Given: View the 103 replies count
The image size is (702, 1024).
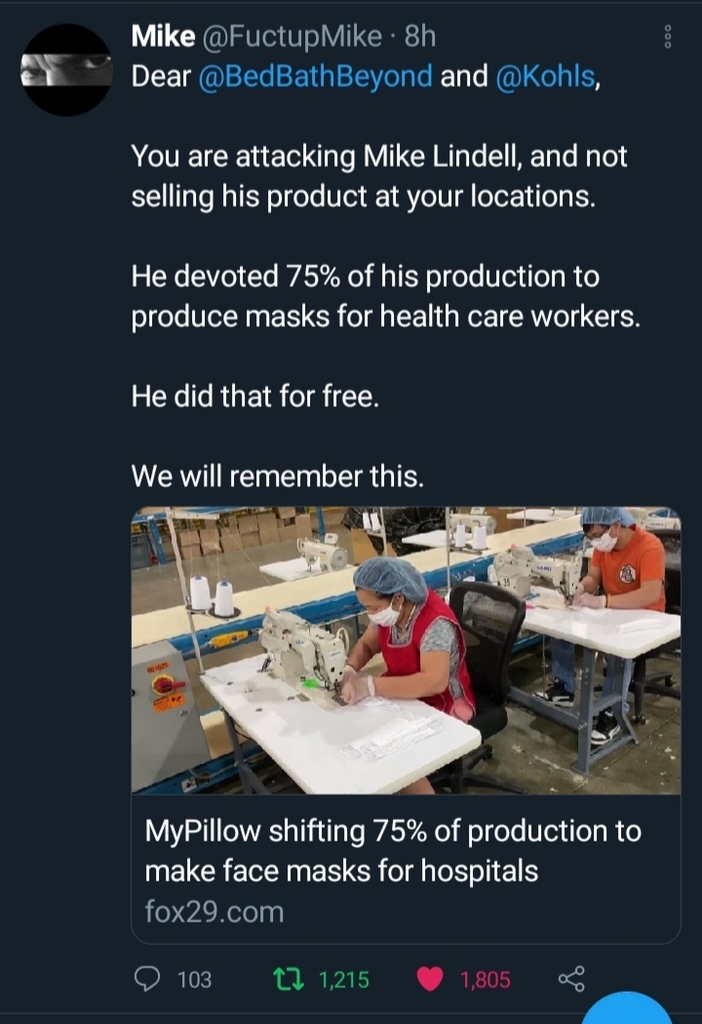Looking at the screenshot, I should click(194, 980).
